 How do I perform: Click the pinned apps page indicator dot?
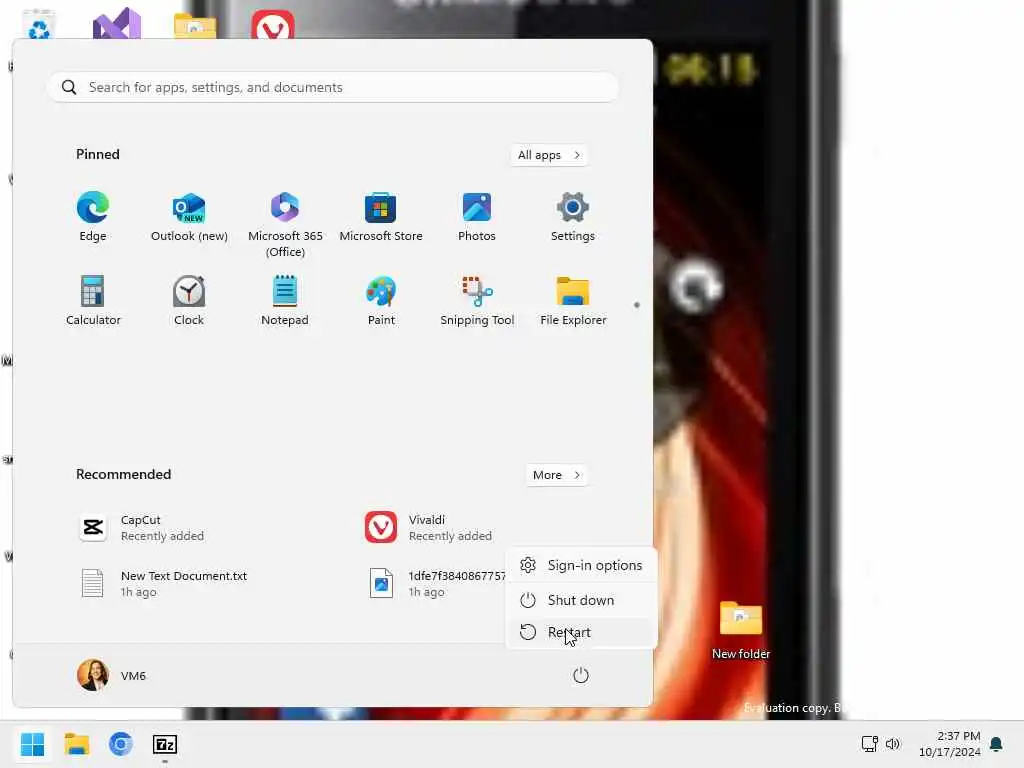pyautogui.click(x=637, y=304)
